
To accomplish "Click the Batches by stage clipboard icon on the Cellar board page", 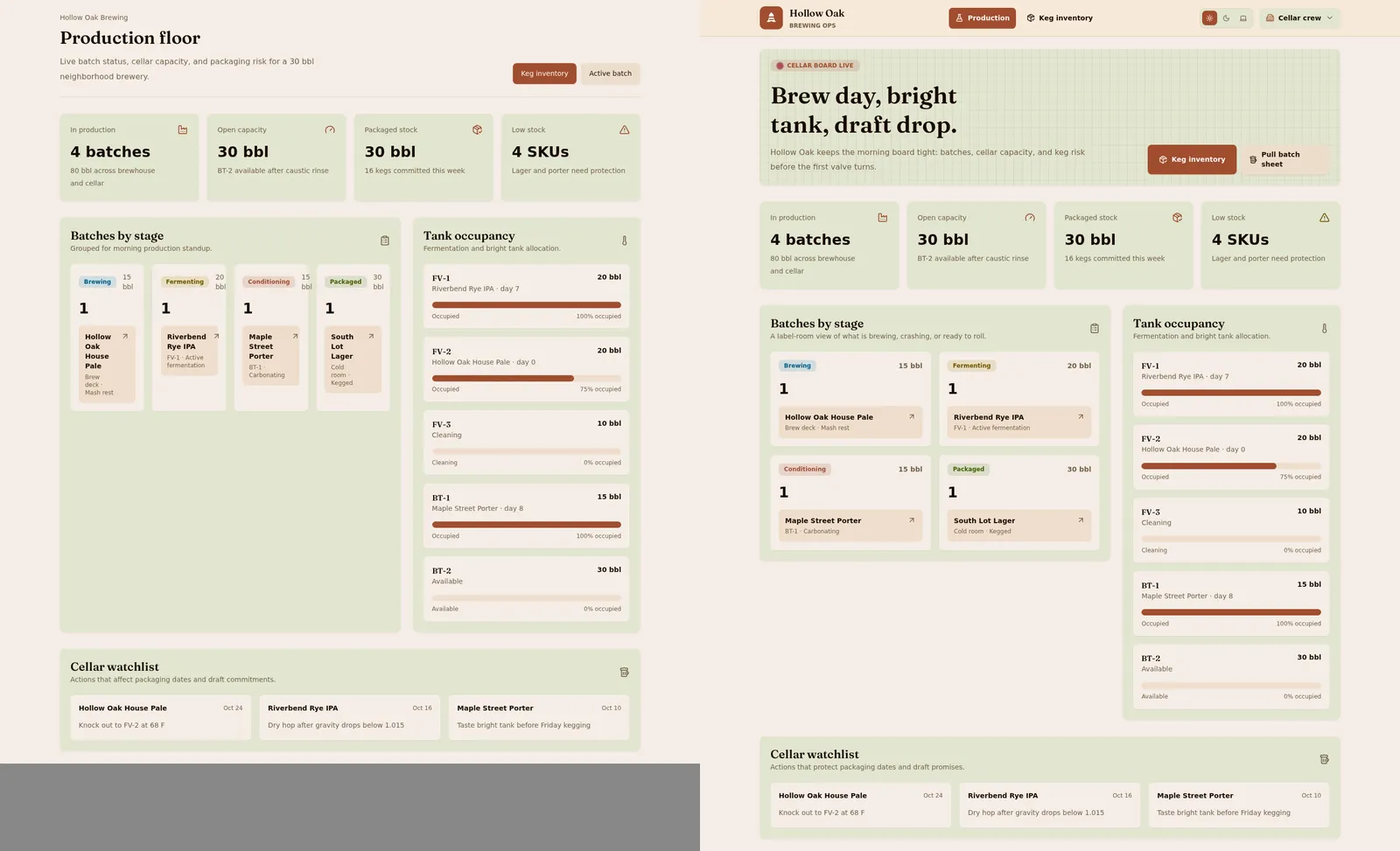I will 1095,328.
